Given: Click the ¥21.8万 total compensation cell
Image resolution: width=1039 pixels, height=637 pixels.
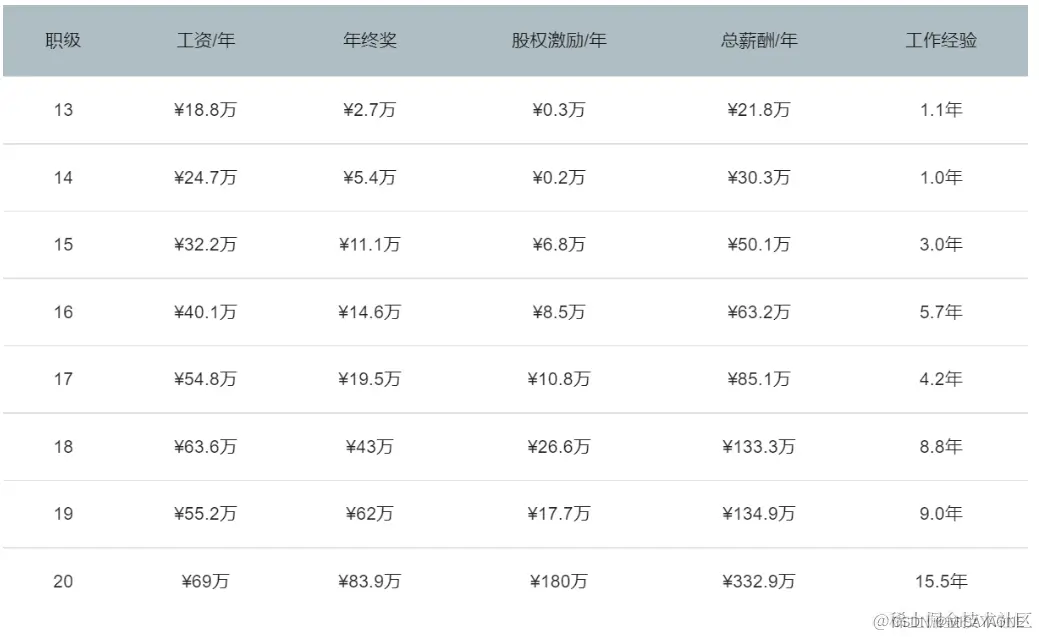Looking at the screenshot, I should [x=759, y=110].
